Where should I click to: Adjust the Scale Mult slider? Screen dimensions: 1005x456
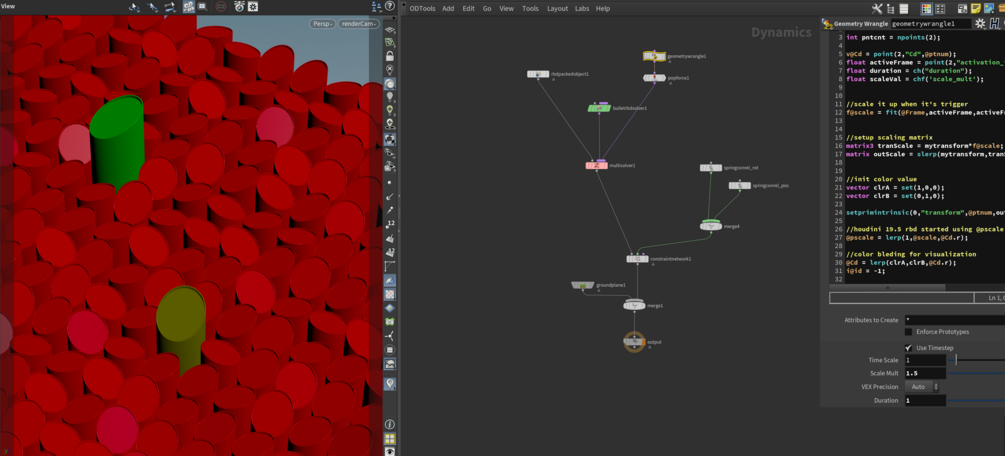[x=976, y=373]
